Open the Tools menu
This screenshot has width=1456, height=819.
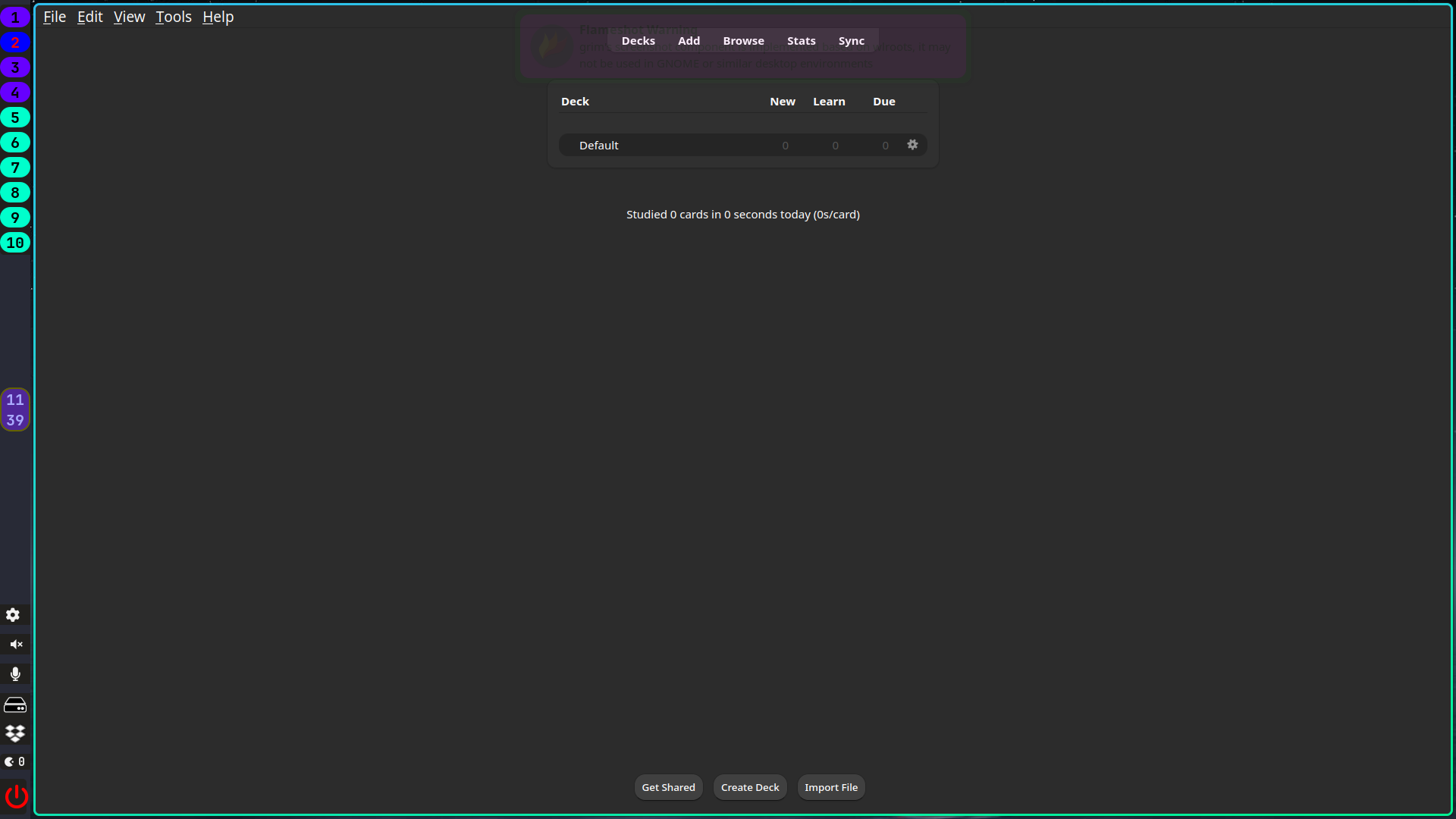[x=174, y=17]
